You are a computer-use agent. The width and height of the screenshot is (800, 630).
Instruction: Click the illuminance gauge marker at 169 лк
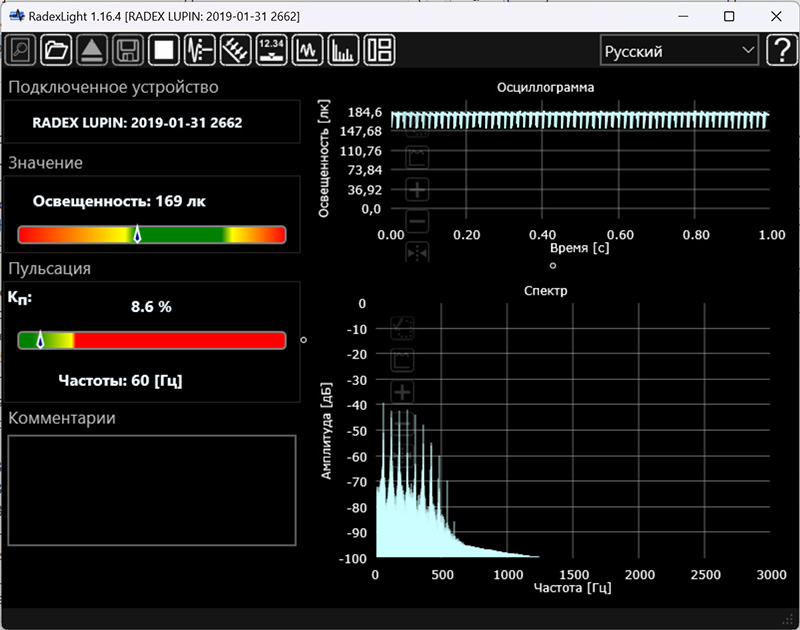coord(138,235)
